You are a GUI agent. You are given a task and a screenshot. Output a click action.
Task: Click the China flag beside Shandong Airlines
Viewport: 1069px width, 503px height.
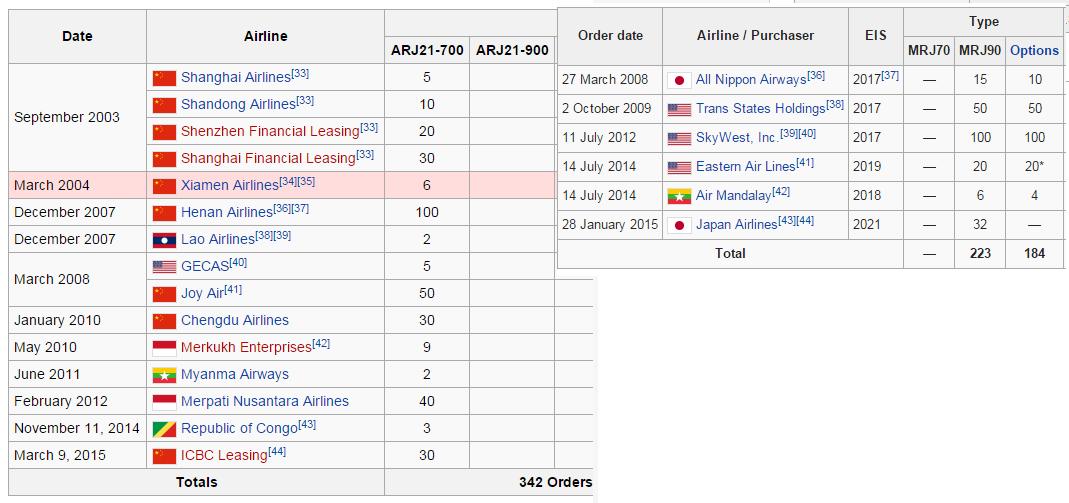coord(164,105)
